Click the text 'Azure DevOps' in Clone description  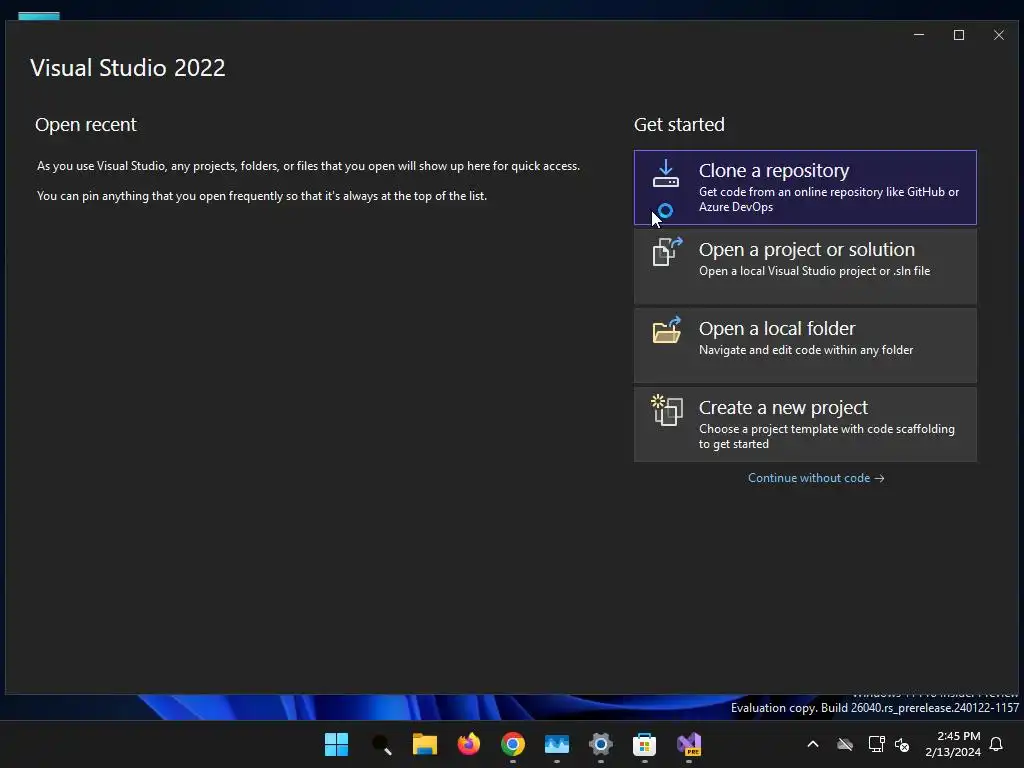736,207
